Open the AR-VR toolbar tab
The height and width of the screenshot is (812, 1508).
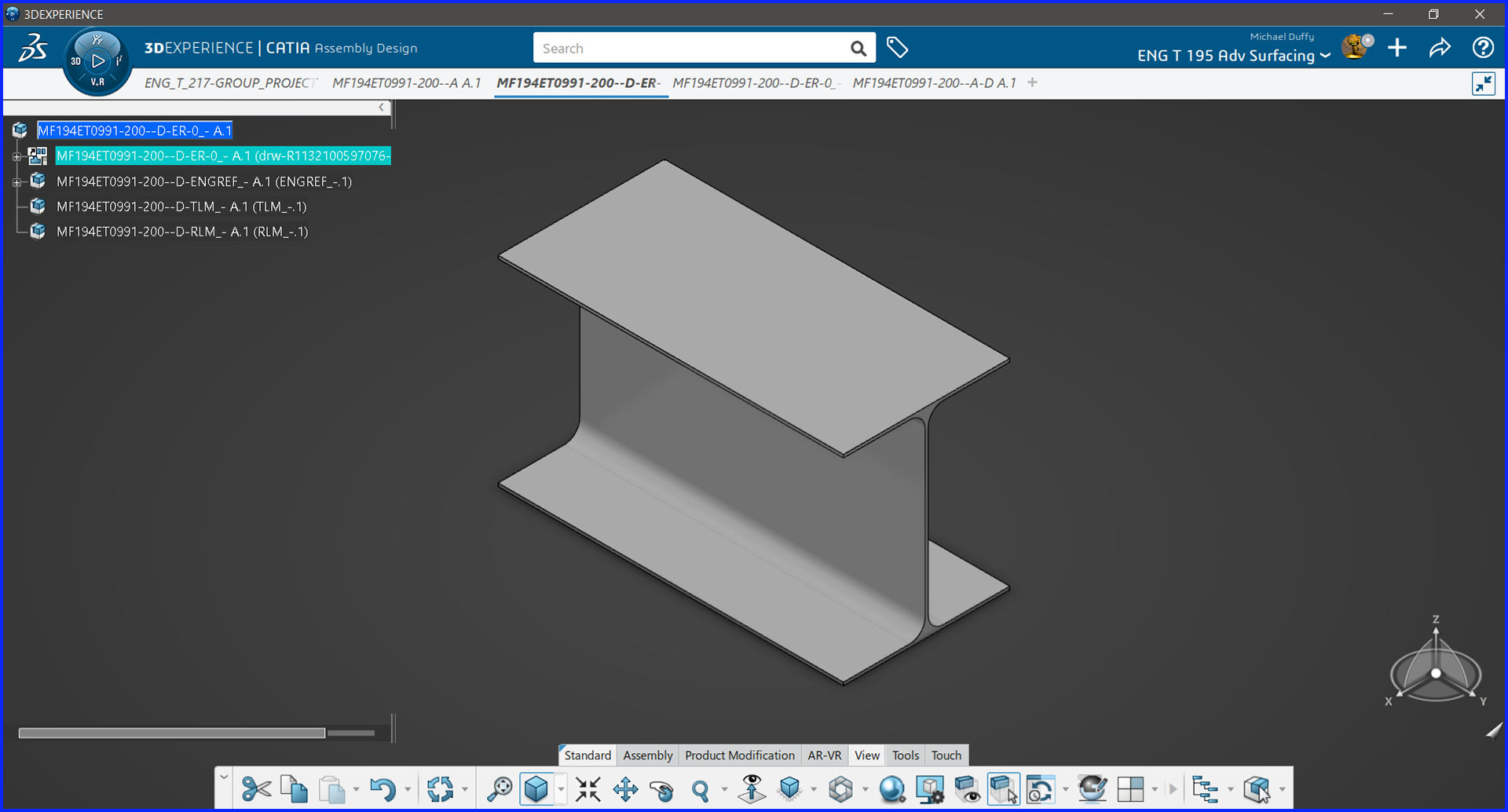[x=824, y=755]
